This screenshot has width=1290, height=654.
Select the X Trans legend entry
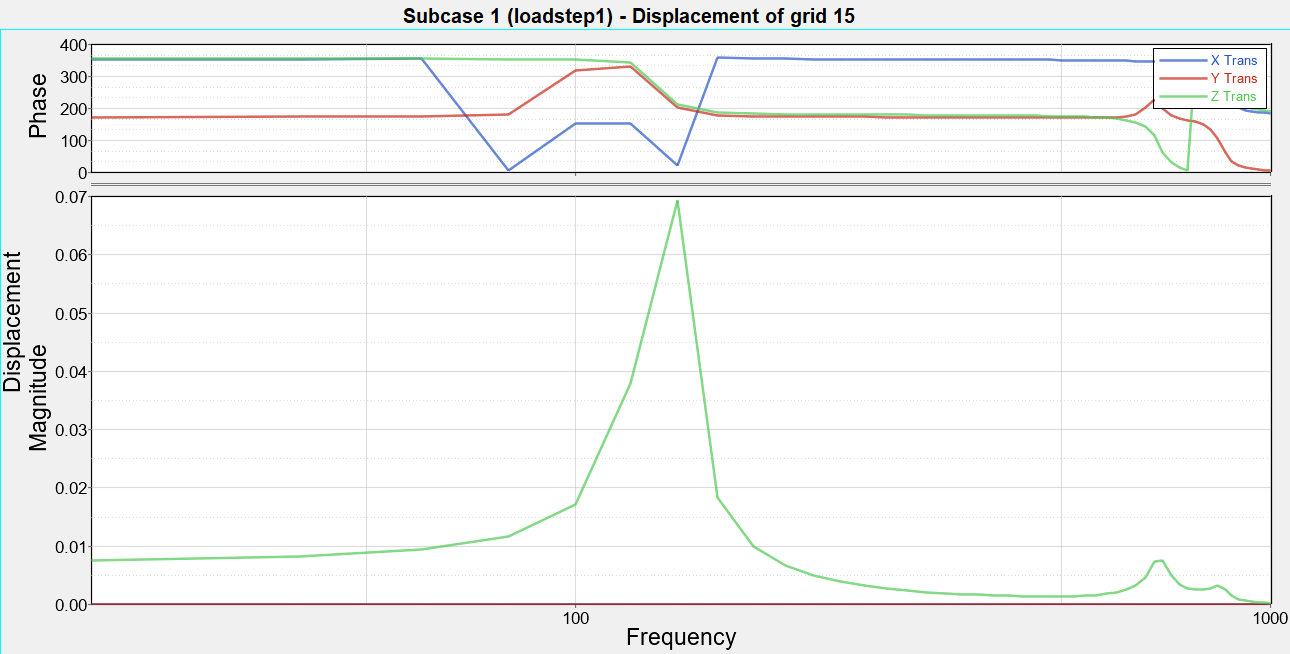(1232, 61)
